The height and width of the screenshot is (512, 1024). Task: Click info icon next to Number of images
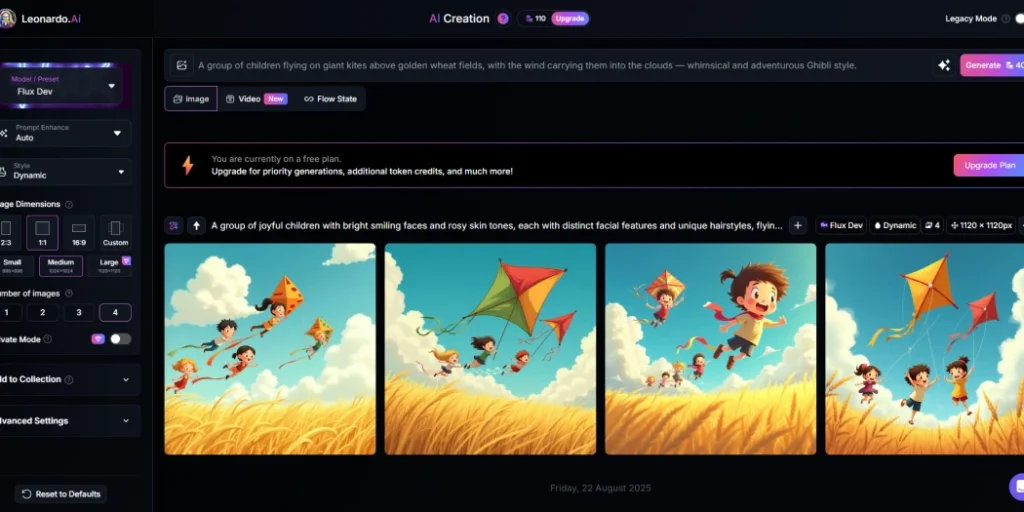click(x=69, y=294)
